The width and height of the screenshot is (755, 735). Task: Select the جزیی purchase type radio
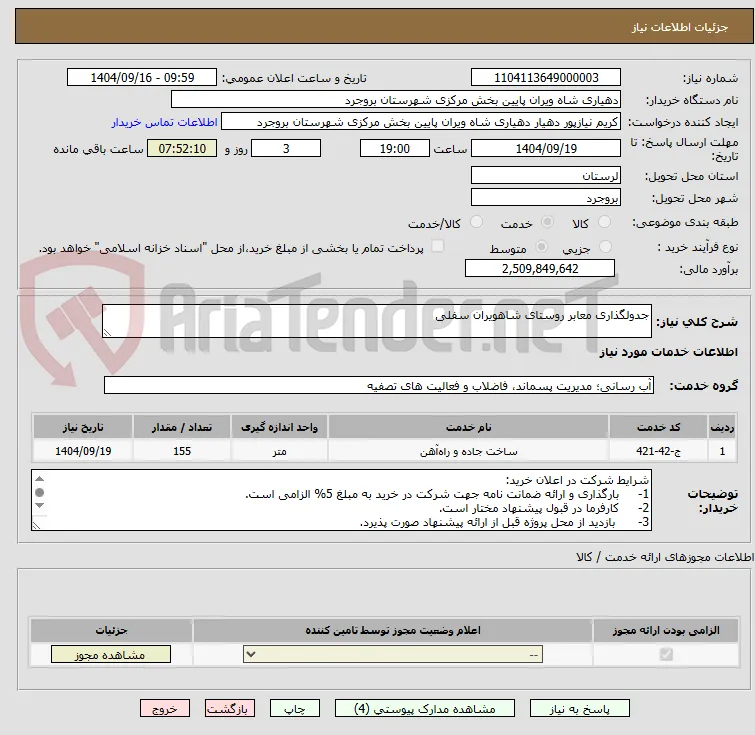pos(605,247)
